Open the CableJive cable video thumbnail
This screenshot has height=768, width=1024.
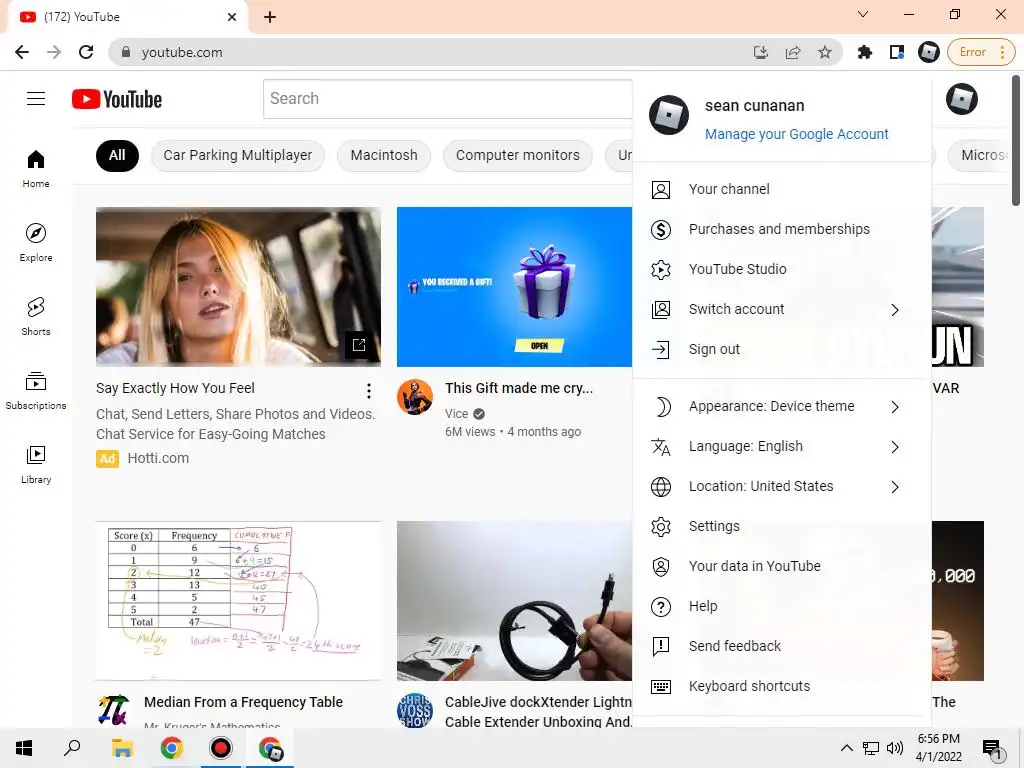[515, 601]
